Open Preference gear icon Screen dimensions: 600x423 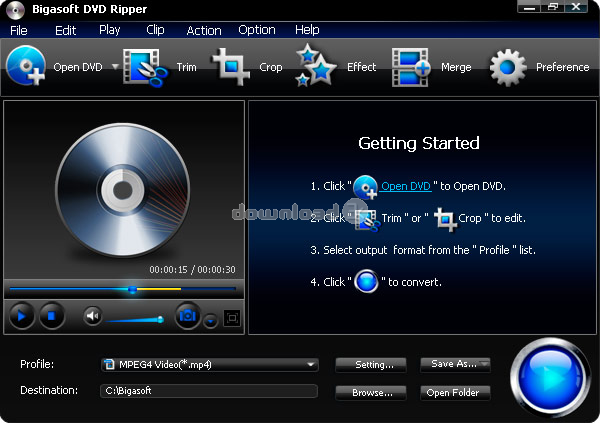[x=508, y=67]
